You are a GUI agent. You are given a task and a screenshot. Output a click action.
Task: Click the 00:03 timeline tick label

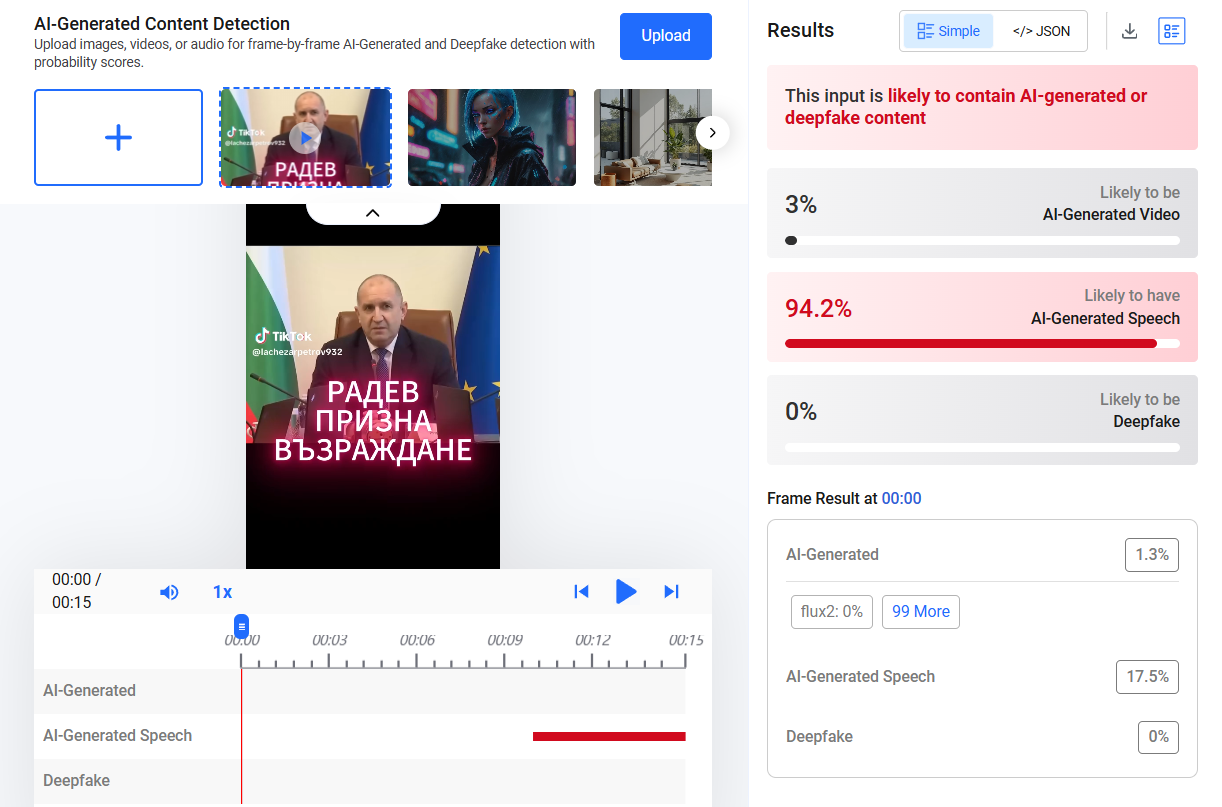click(329, 640)
